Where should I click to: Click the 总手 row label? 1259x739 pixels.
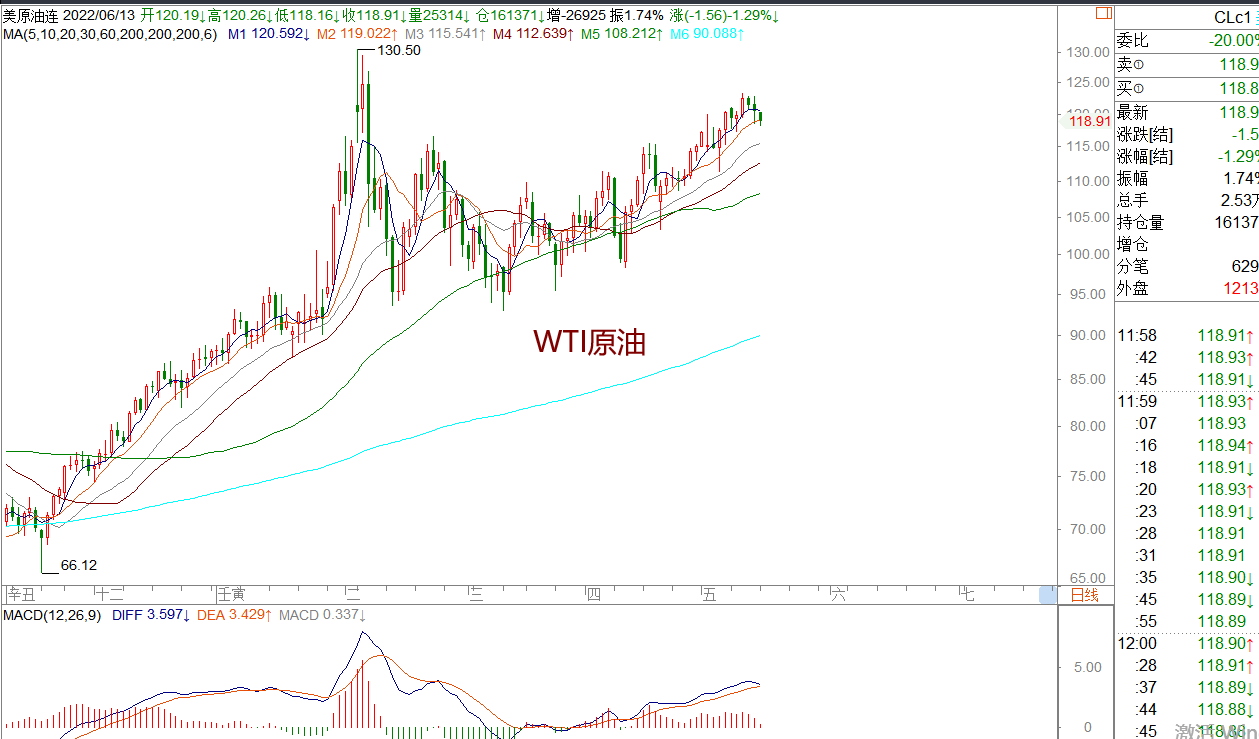(x=1133, y=201)
